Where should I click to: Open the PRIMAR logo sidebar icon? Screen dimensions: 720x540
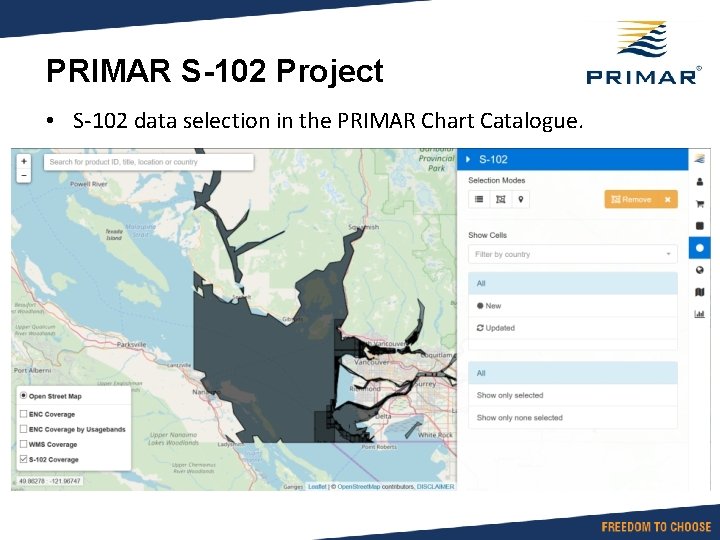click(x=699, y=159)
